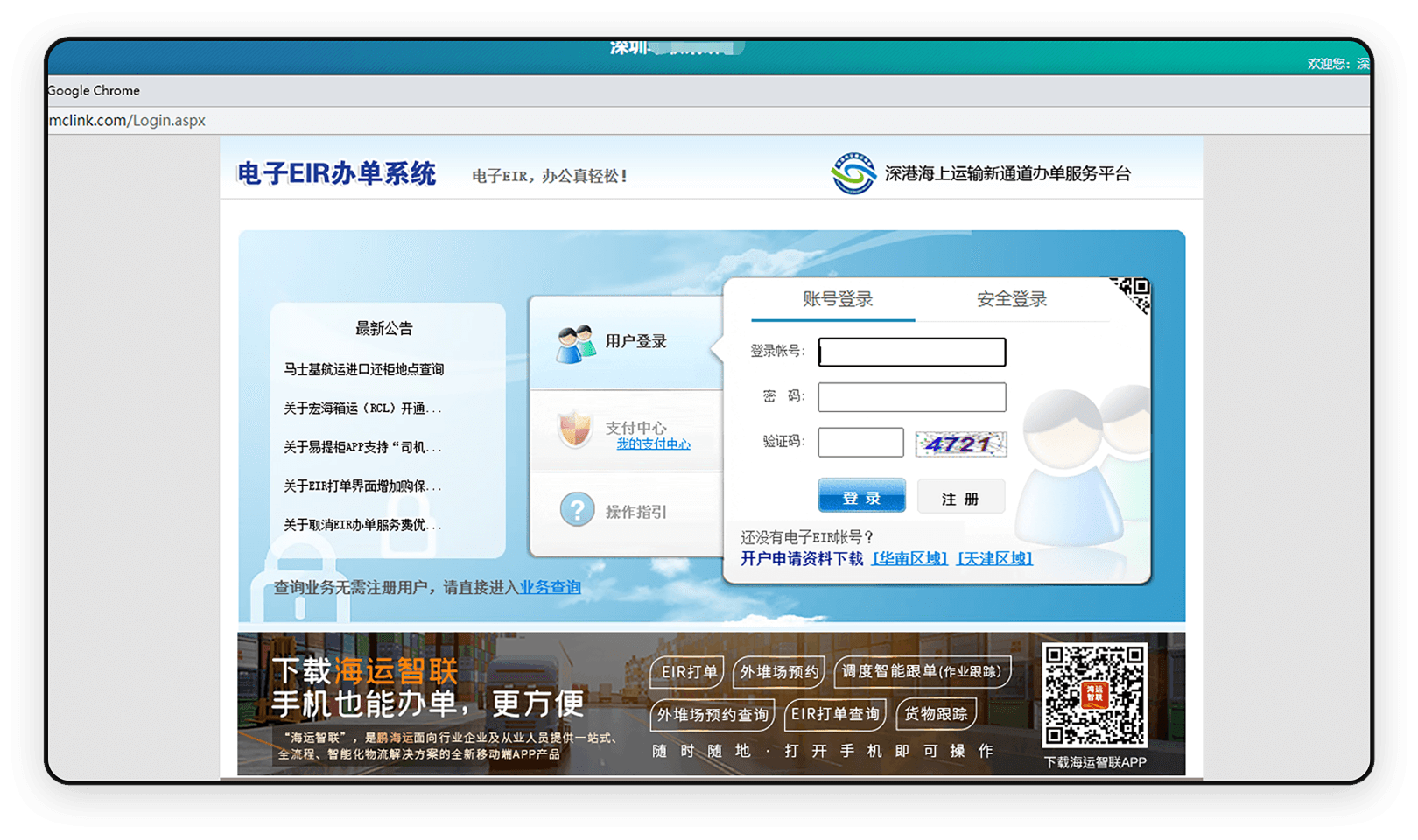This screenshot has width=1418, height=840.
Task: Click the user login people icon
Action: 576,344
